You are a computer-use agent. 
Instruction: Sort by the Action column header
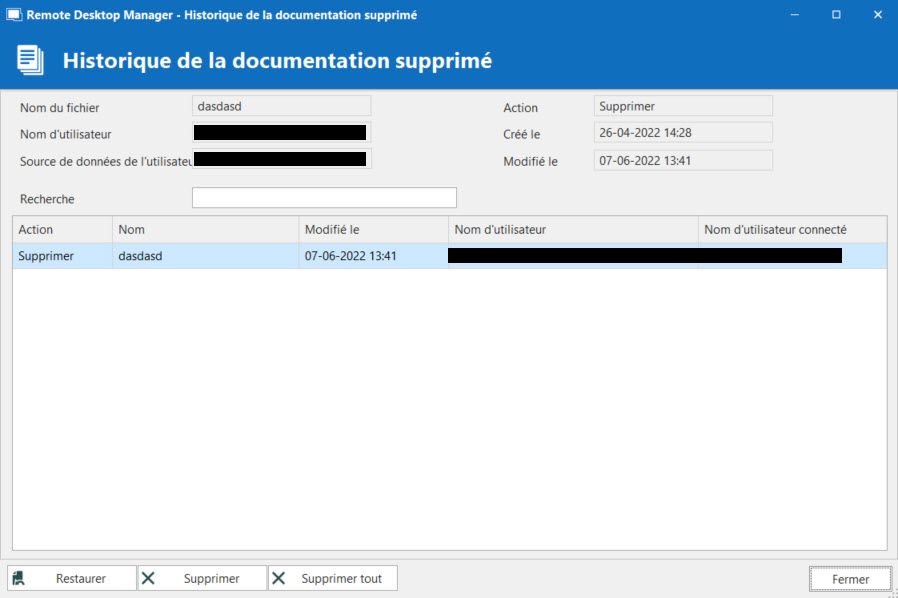click(x=62, y=230)
